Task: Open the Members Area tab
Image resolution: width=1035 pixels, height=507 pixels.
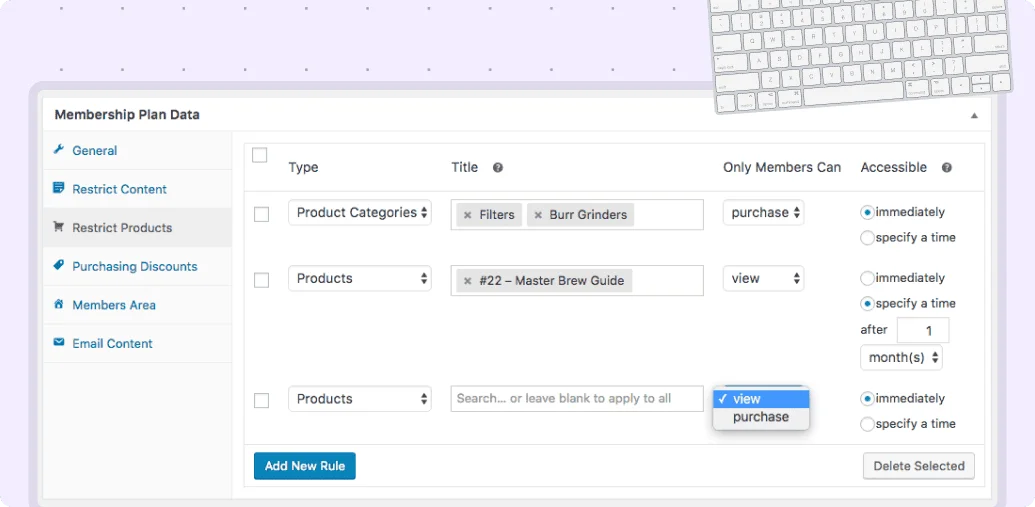Action: pyautogui.click(x=137, y=305)
